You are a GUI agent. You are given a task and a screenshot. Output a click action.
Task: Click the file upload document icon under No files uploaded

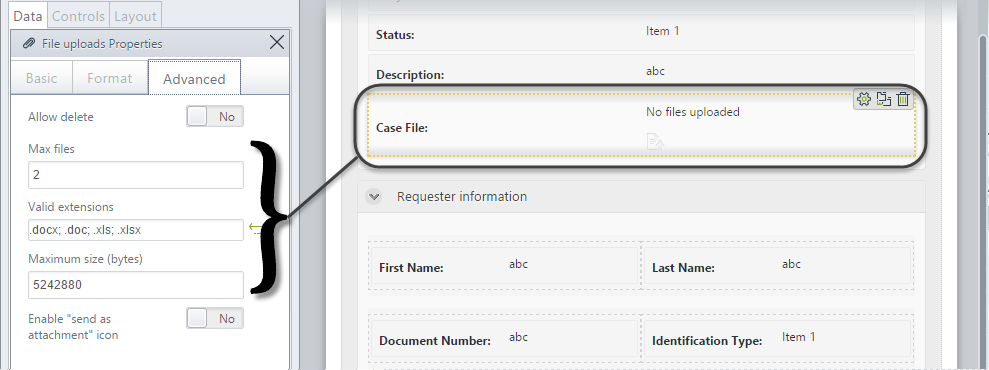pyautogui.click(x=656, y=141)
